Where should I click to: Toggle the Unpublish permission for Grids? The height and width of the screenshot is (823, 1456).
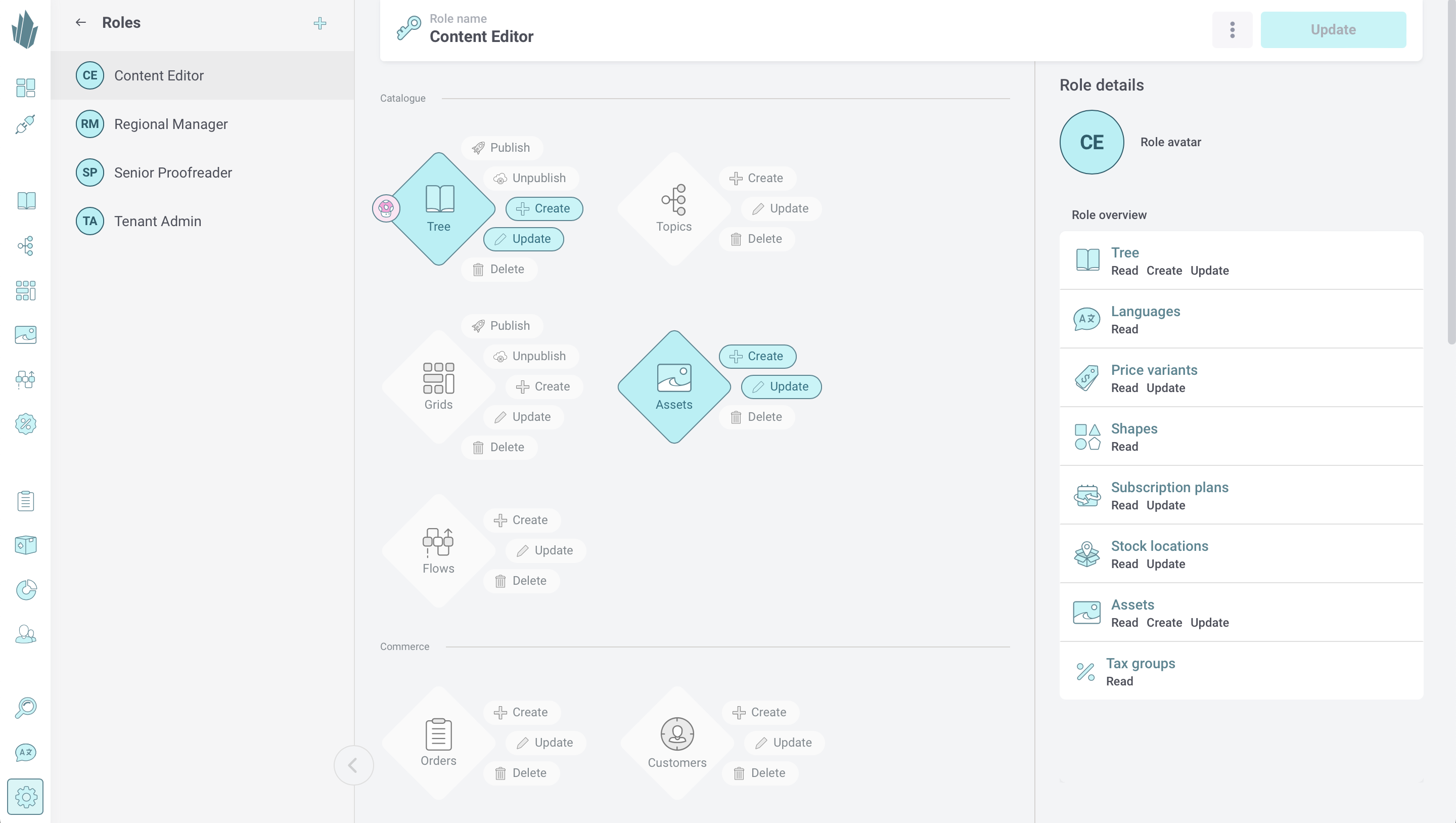[x=529, y=356]
